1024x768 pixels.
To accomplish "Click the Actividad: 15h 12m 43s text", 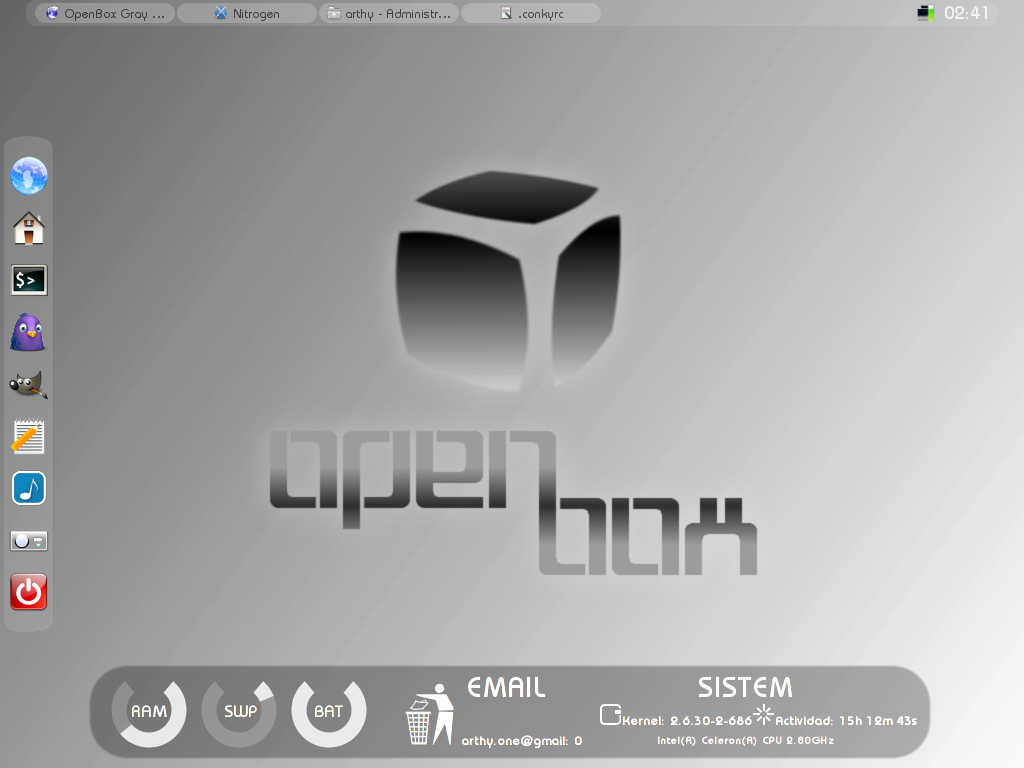I will [x=846, y=721].
